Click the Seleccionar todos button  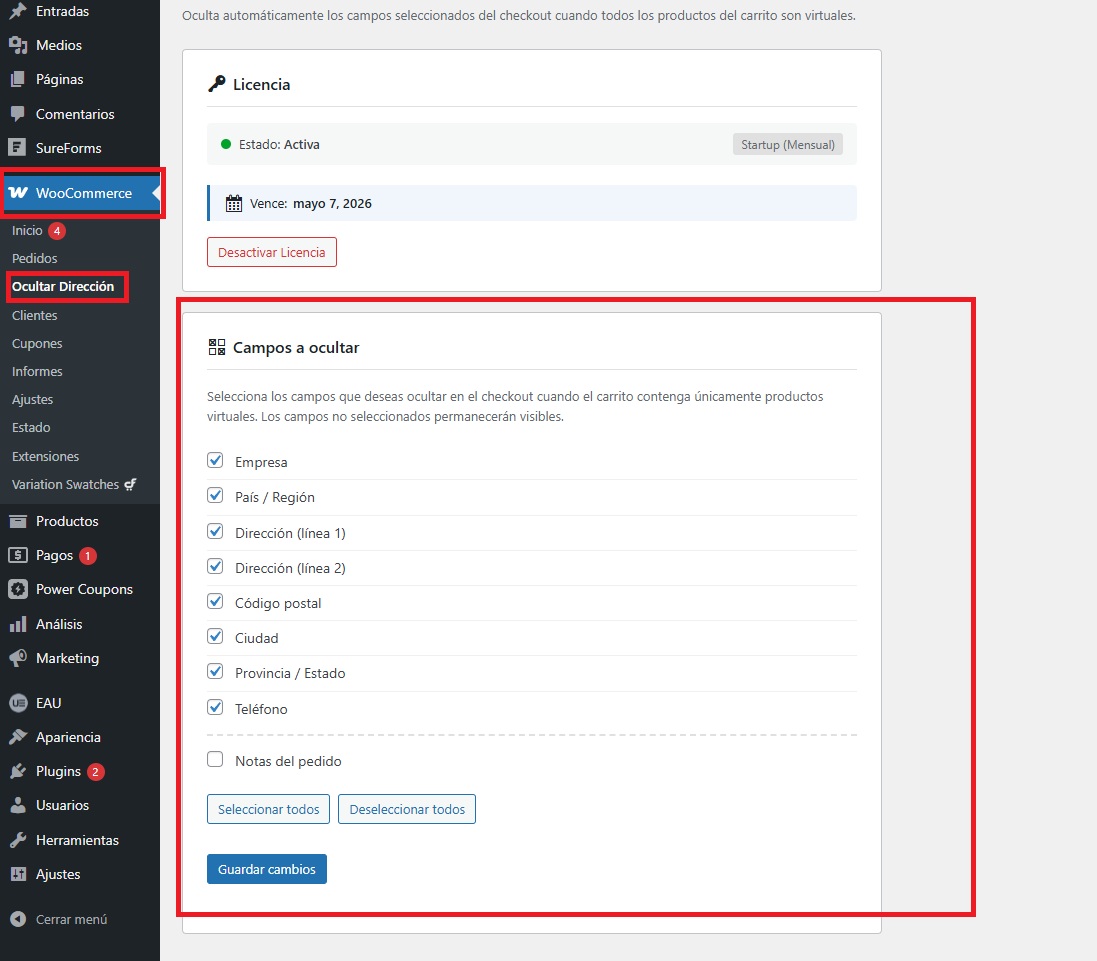point(268,809)
